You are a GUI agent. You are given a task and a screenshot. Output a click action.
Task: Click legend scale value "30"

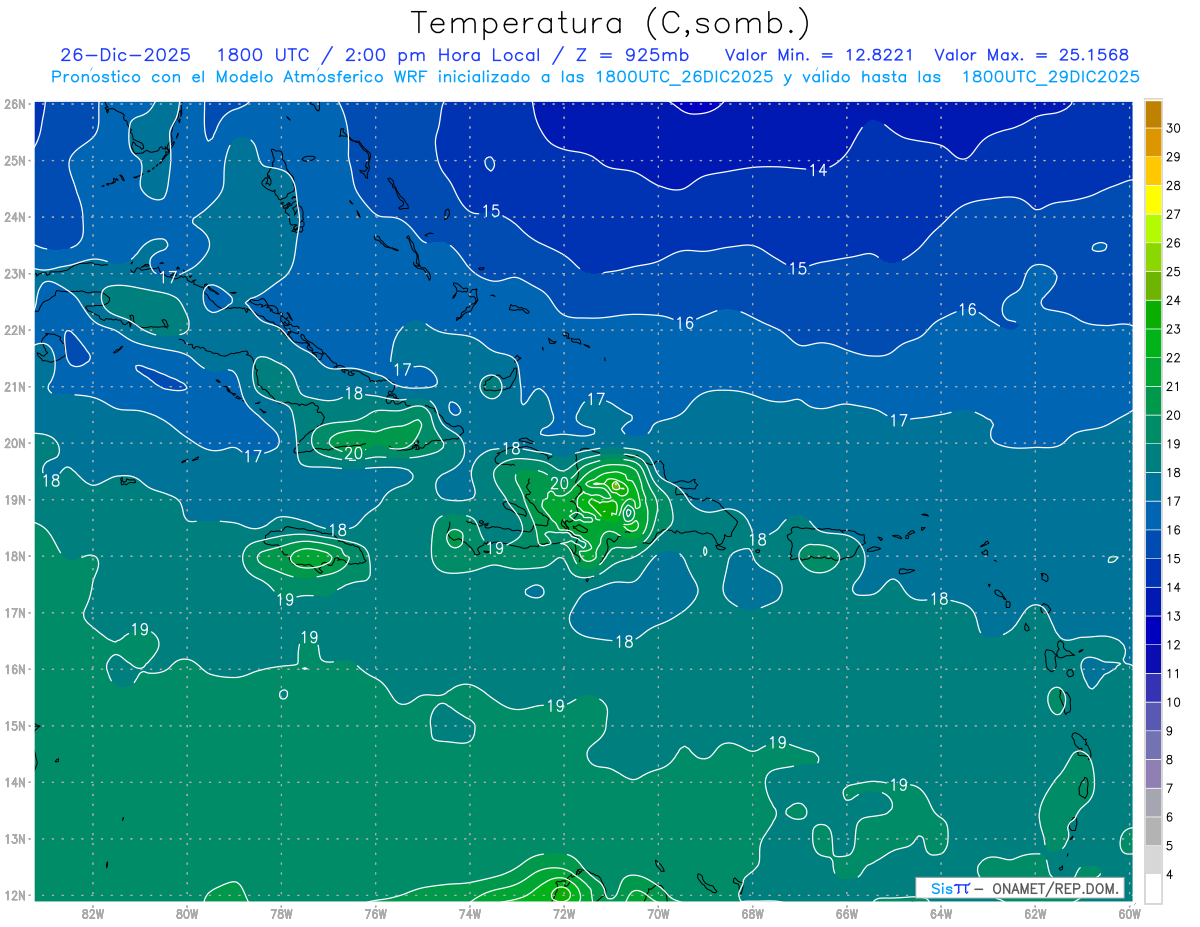tap(1174, 127)
